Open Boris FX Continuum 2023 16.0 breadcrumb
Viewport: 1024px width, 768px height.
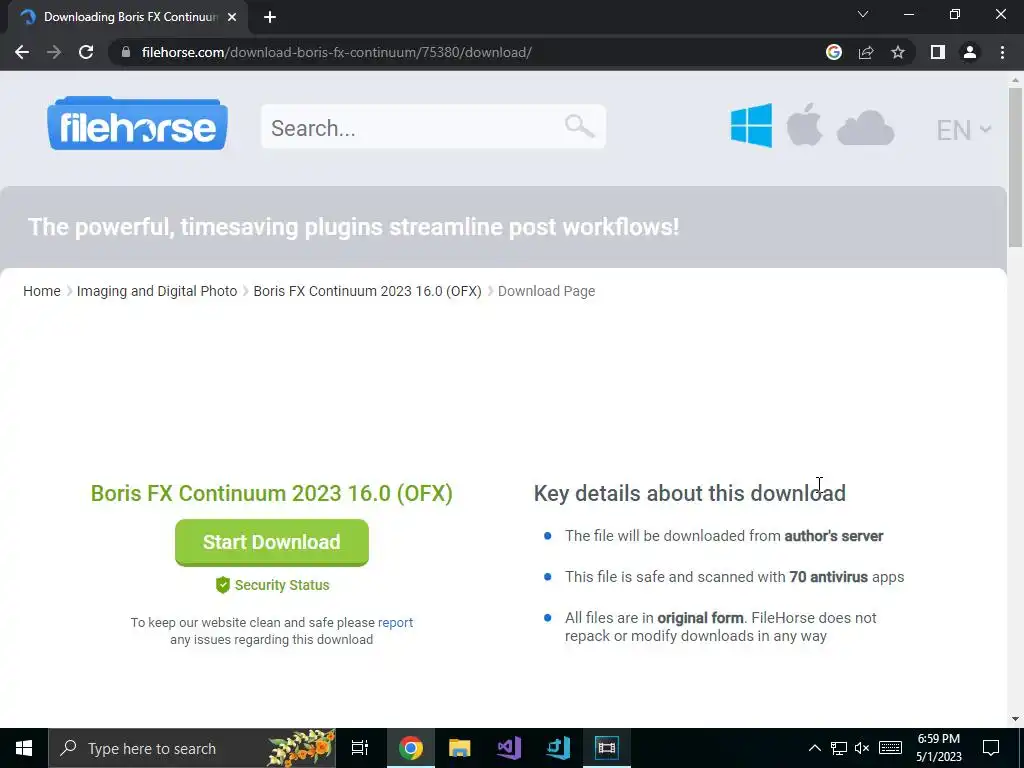(x=368, y=291)
